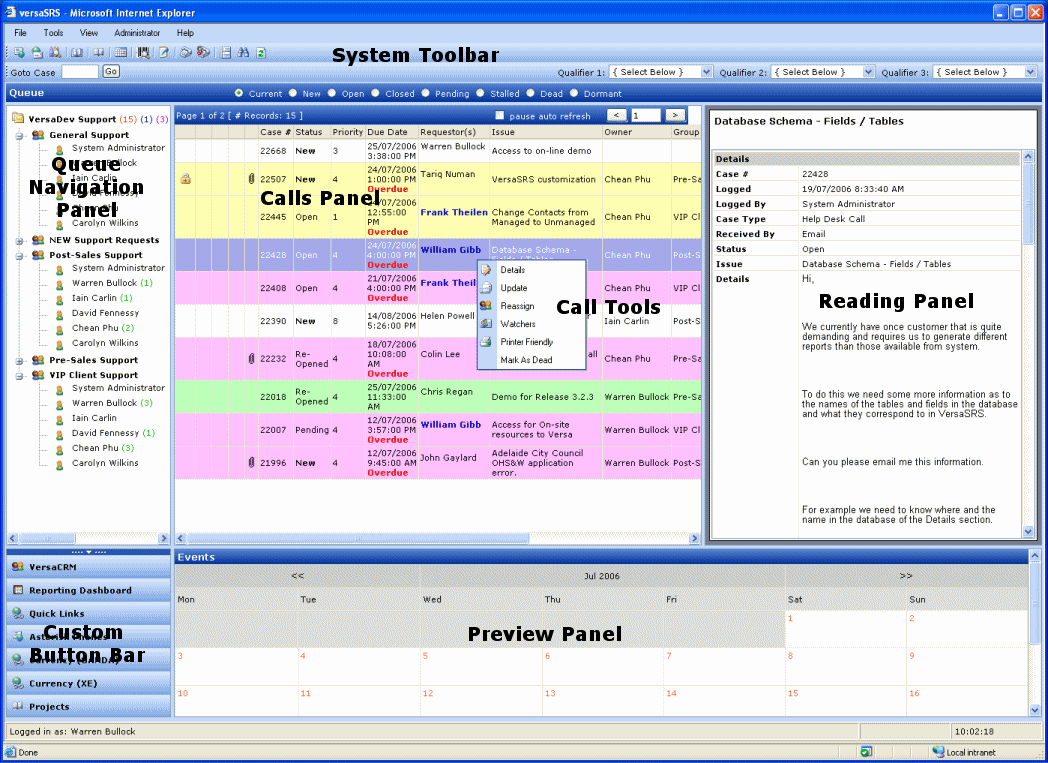Screen dimensions: 1048x763
Task: Click the Reassign people icon in context menu
Action: click(x=486, y=305)
